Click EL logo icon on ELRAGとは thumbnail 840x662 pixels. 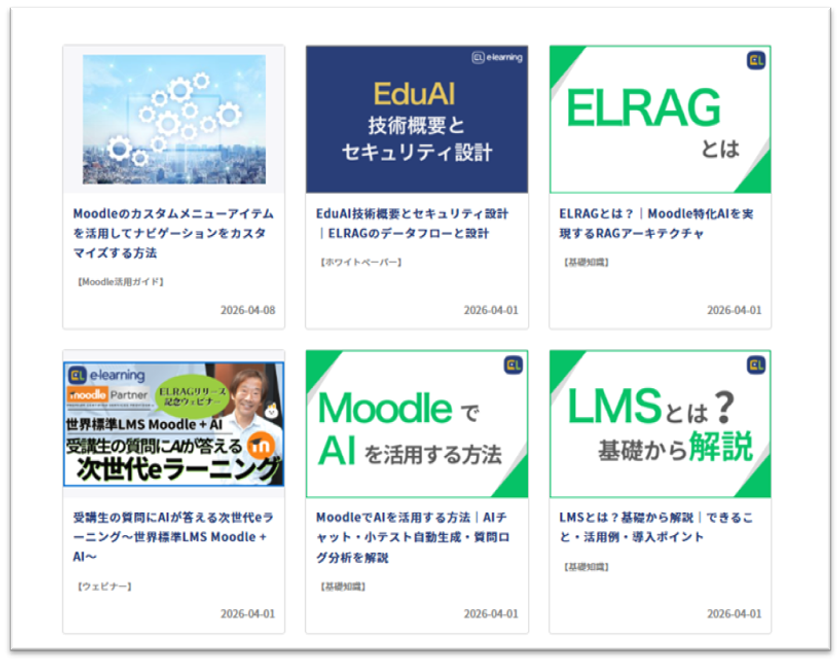click(x=756, y=60)
